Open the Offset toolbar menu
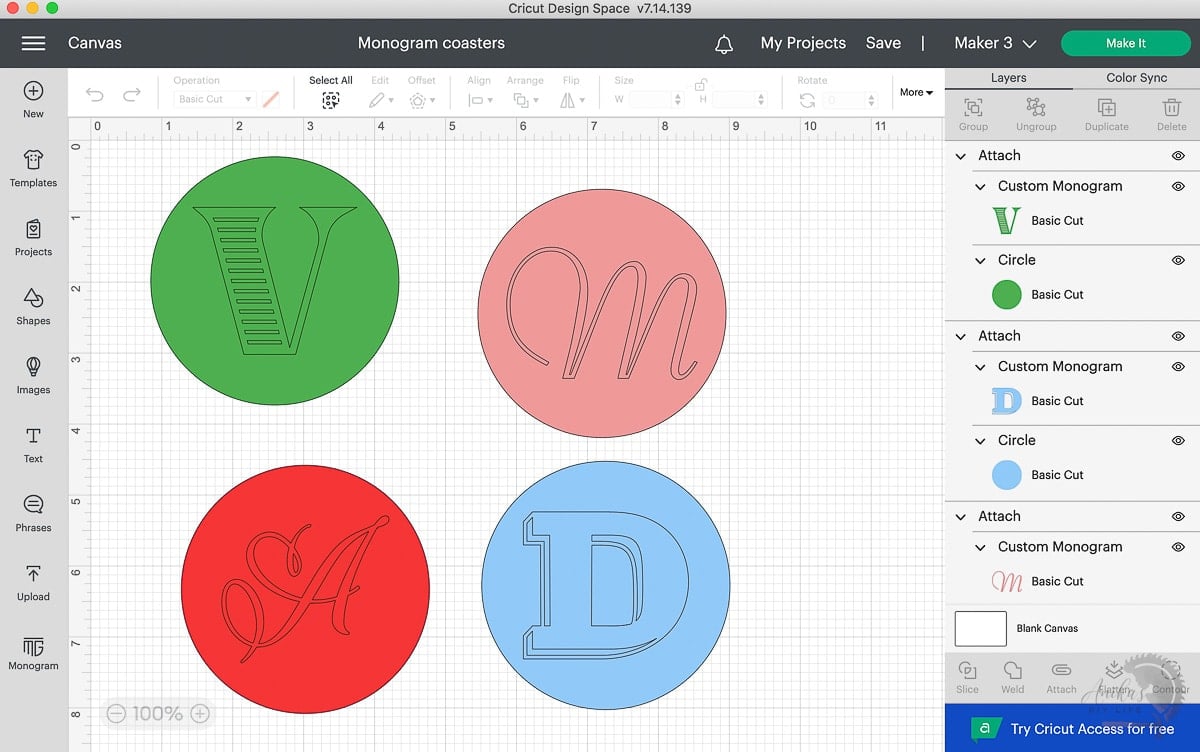 click(x=421, y=100)
